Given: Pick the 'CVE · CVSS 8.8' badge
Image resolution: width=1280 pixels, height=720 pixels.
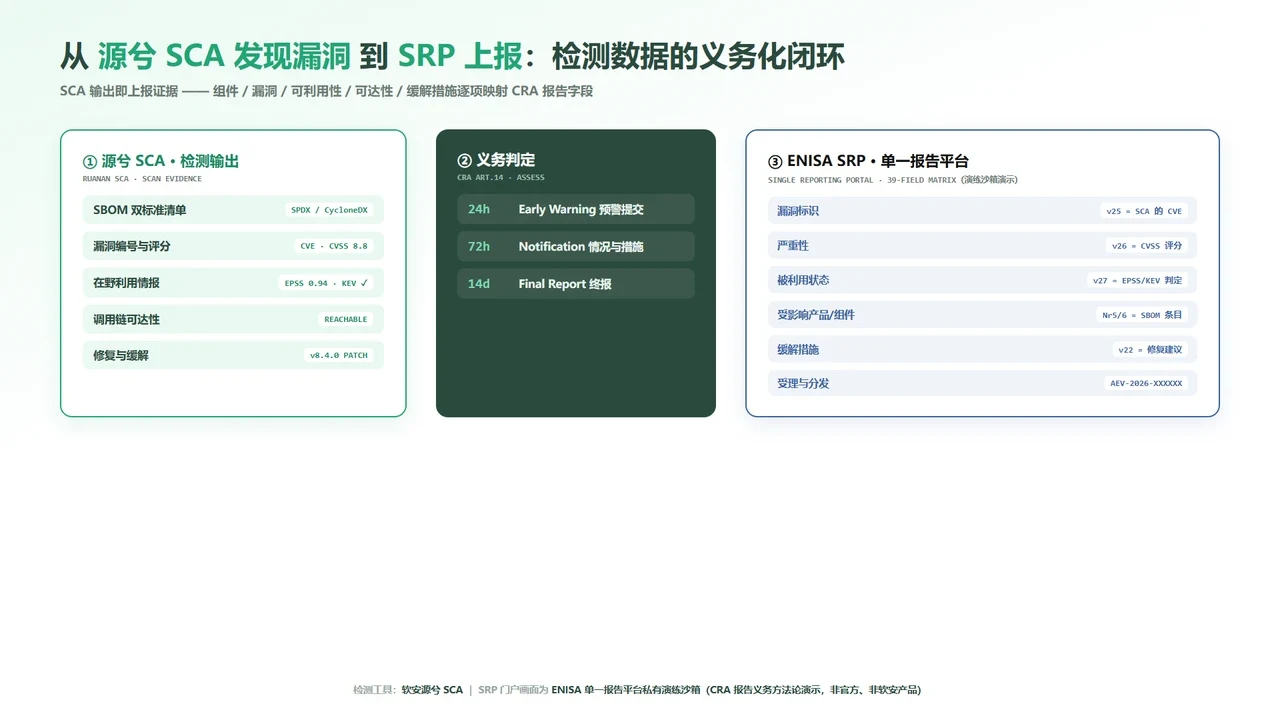Looking at the screenshot, I should [334, 246].
